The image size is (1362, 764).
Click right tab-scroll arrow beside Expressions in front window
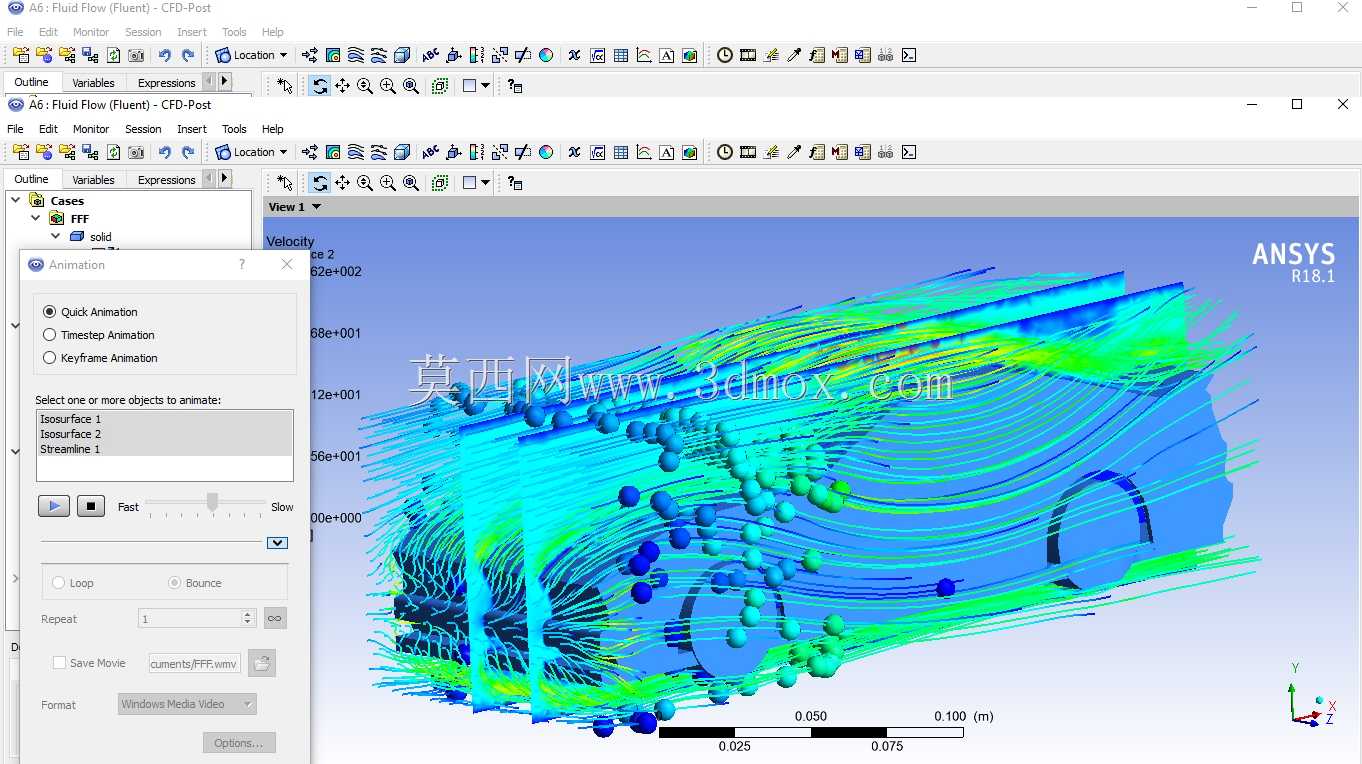(x=225, y=178)
